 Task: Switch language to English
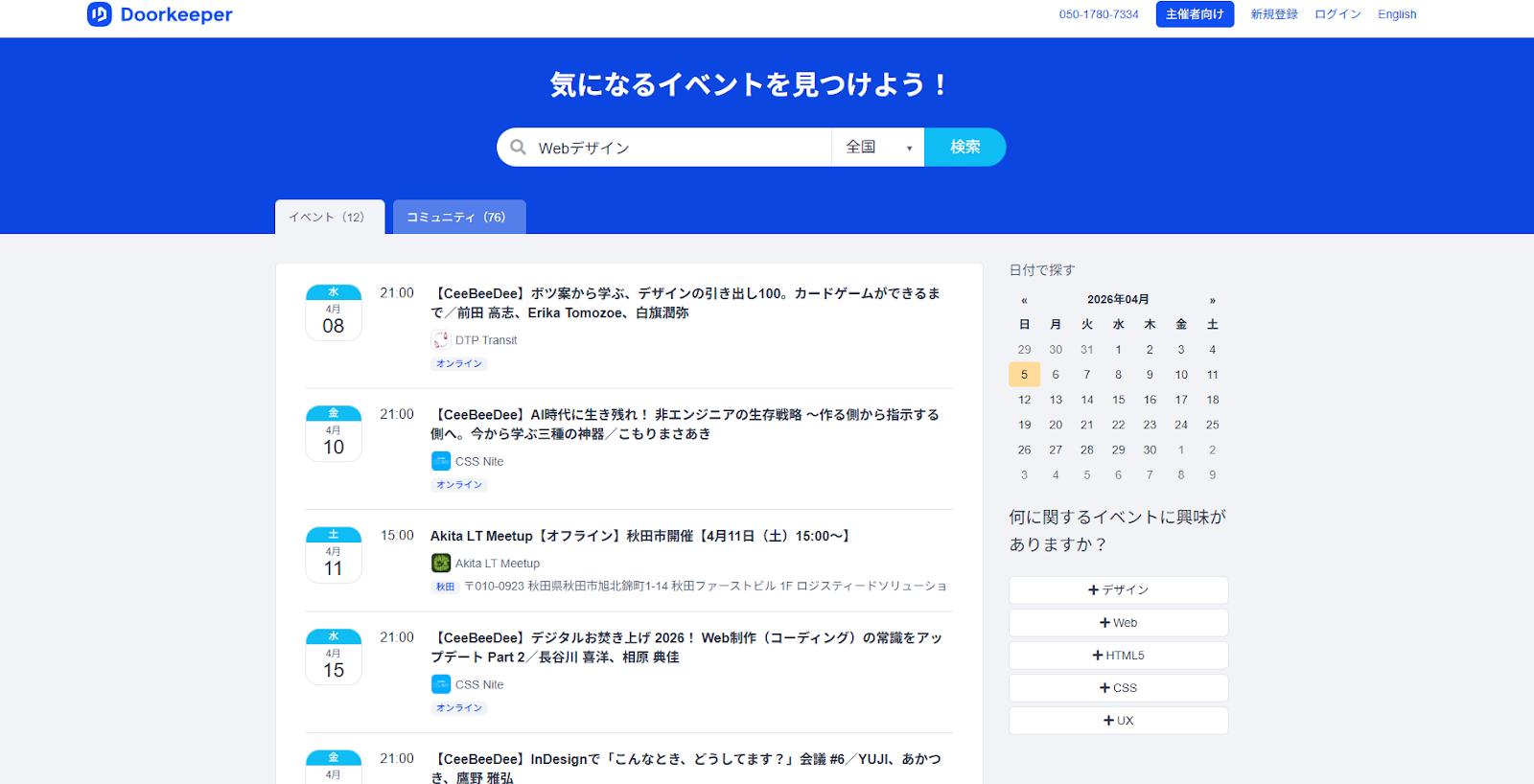(x=1396, y=14)
